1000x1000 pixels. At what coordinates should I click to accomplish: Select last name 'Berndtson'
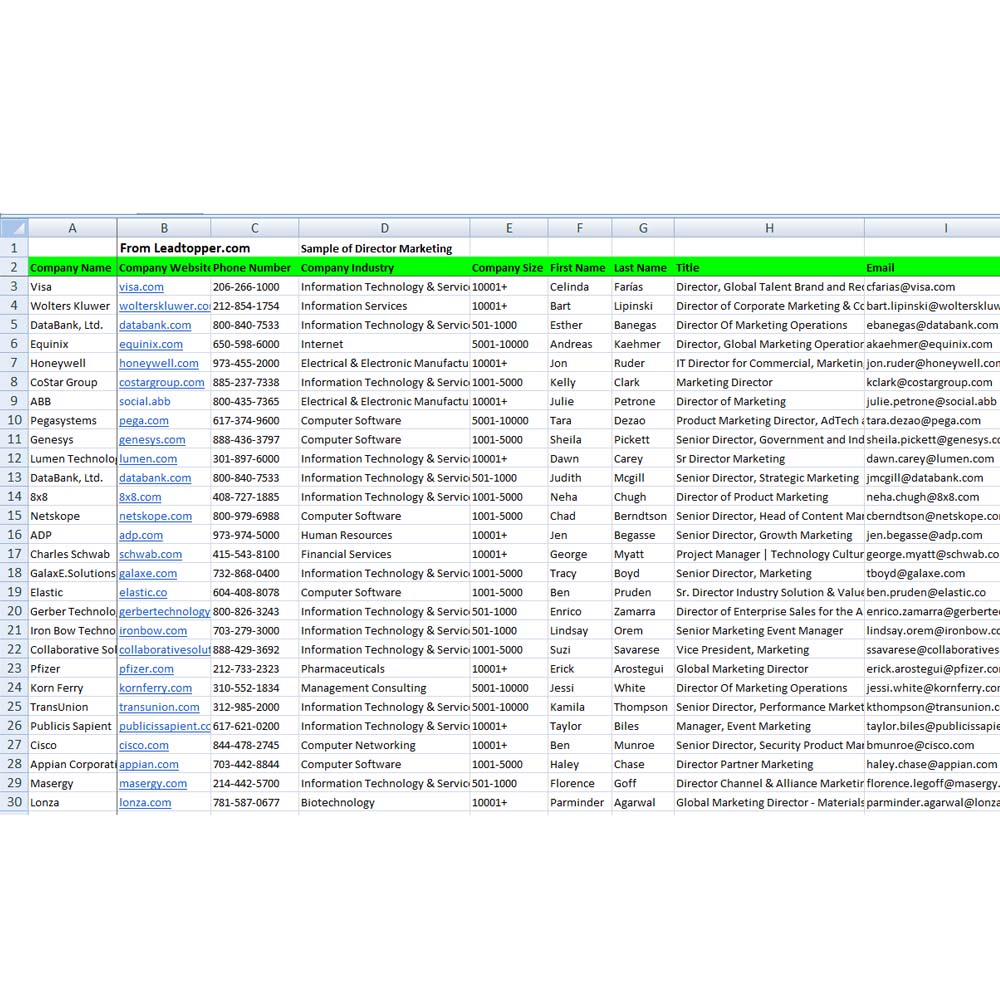pyautogui.click(x=643, y=516)
